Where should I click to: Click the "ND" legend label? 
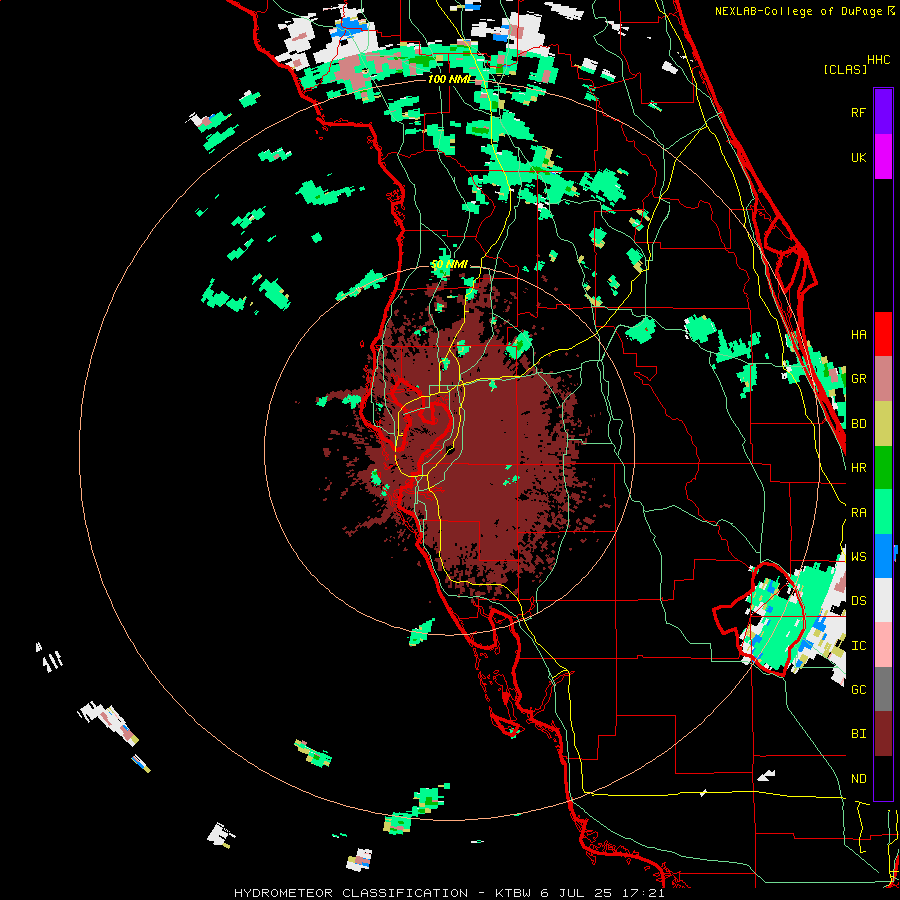(858, 779)
